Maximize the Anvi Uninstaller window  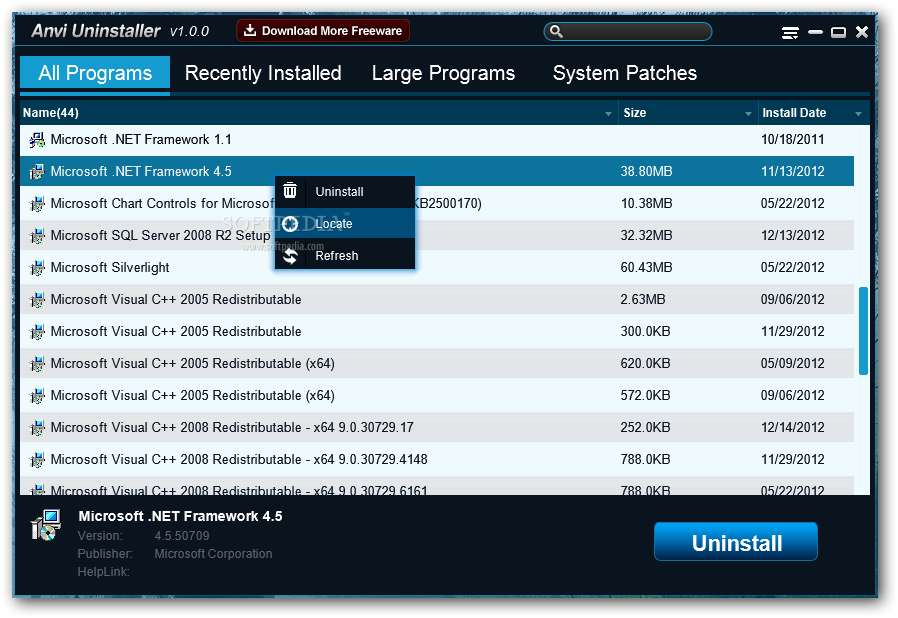coord(838,33)
